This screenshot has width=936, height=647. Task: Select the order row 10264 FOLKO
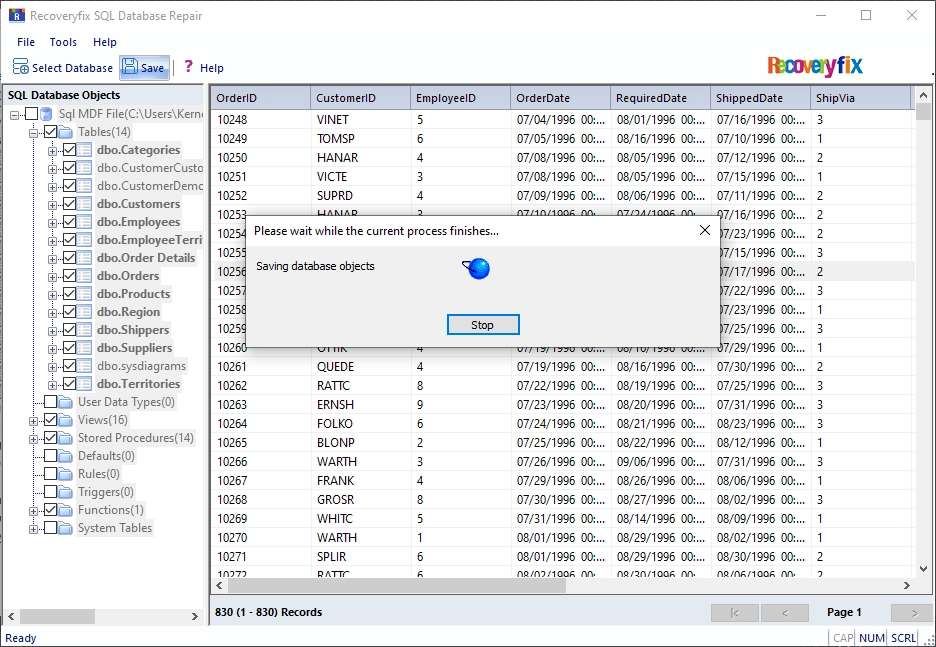(x=561, y=424)
